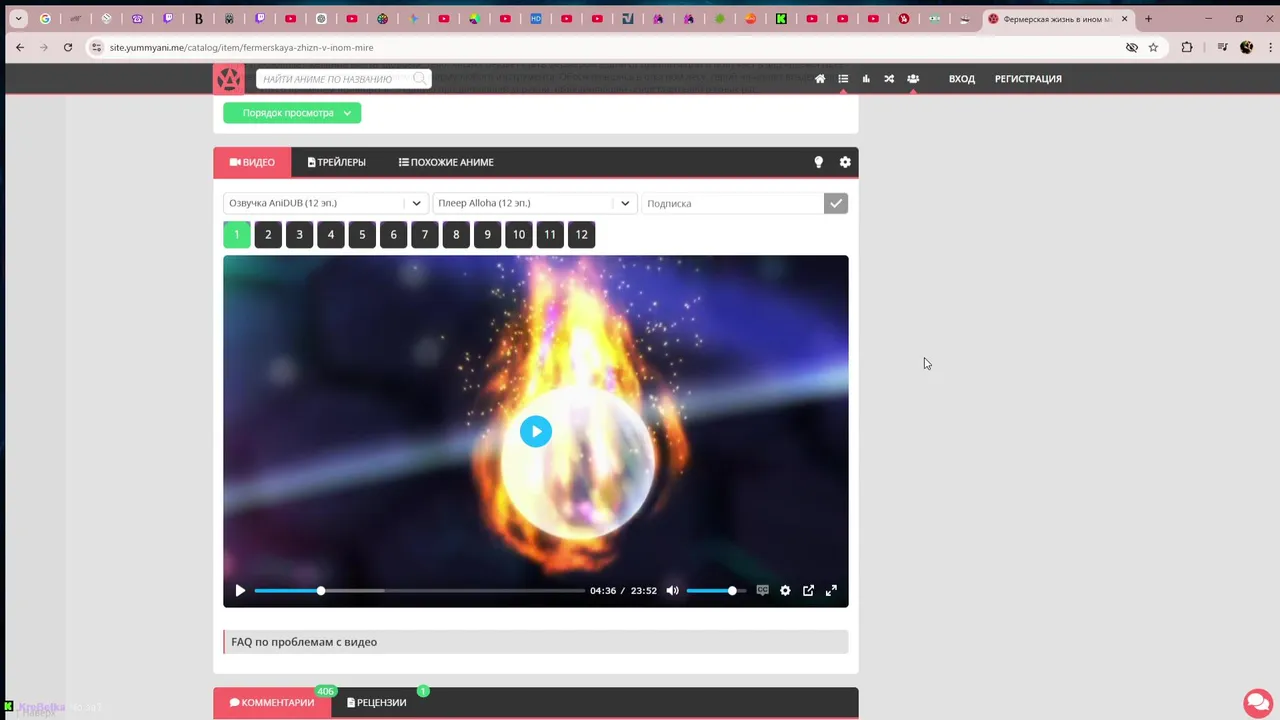The image size is (1280, 720).
Task: Focus the Подписка input field
Action: [732, 203]
